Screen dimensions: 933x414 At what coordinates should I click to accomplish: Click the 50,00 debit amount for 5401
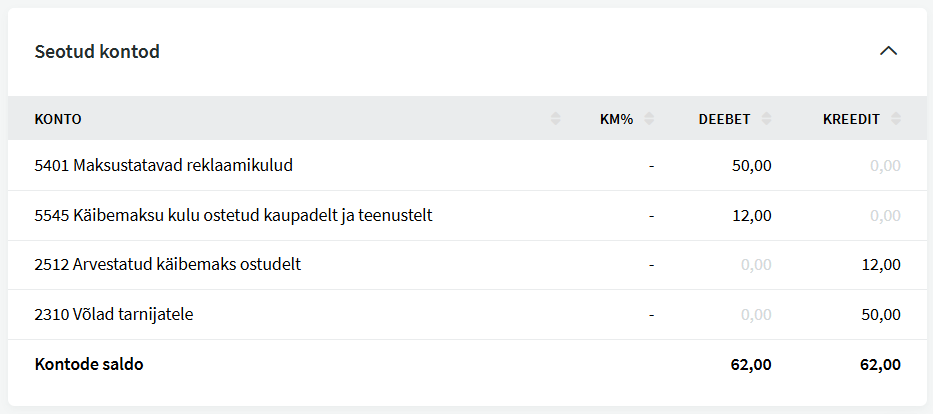751,165
